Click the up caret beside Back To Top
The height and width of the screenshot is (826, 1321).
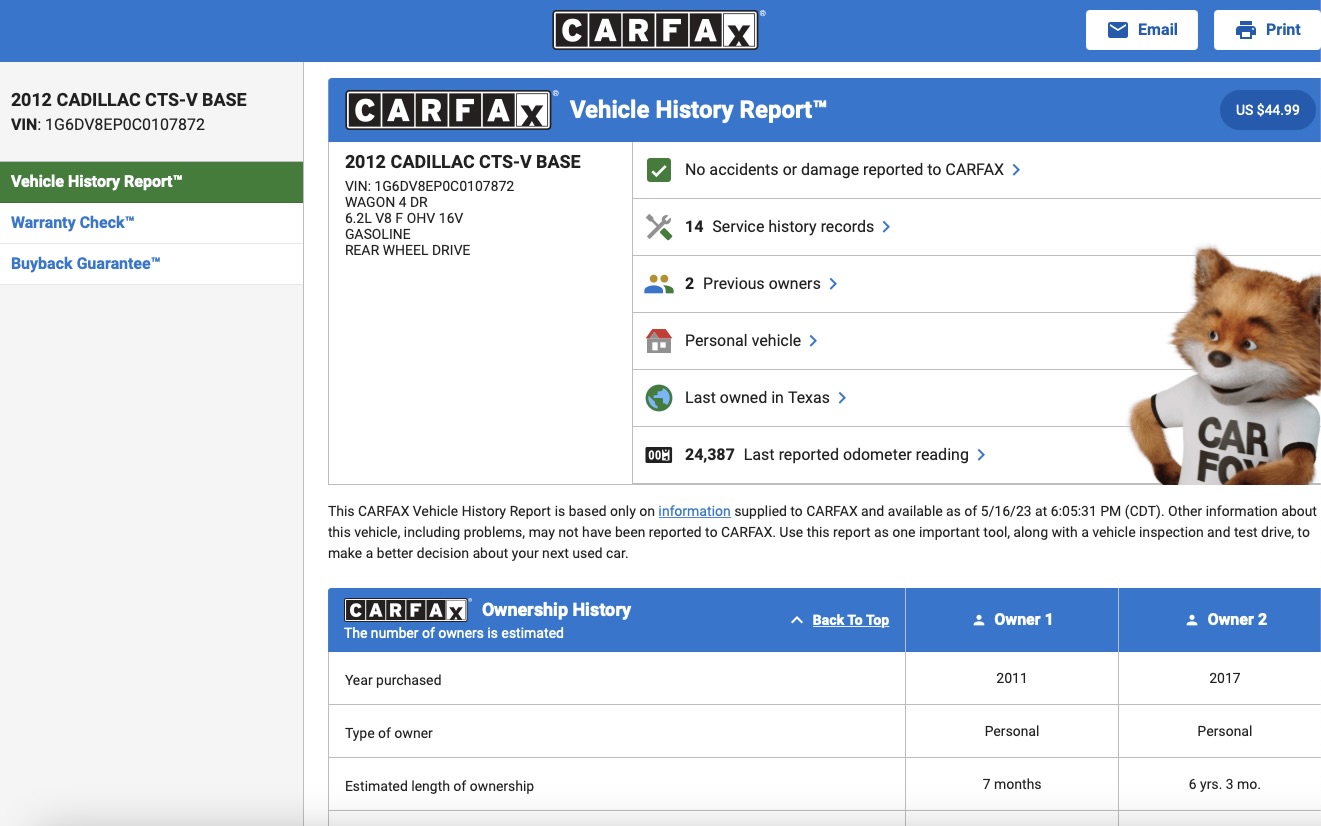point(797,620)
